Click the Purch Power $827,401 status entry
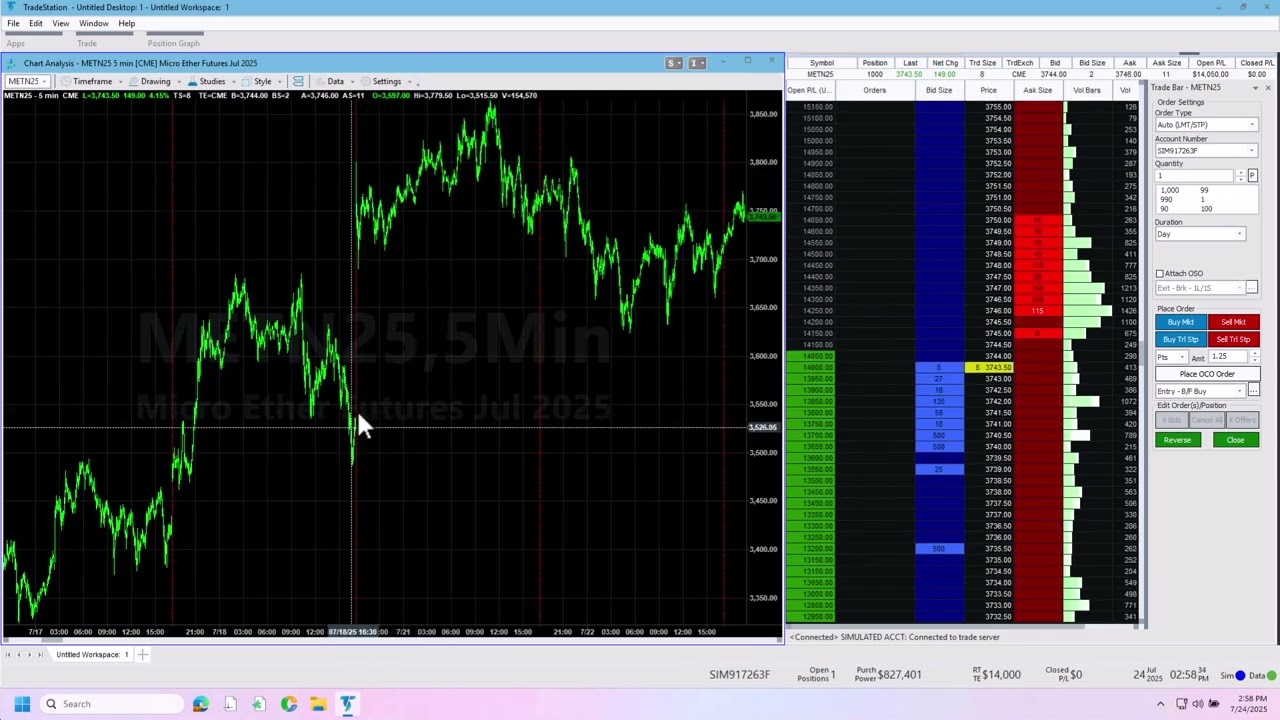The image size is (1280, 720). (888, 675)
